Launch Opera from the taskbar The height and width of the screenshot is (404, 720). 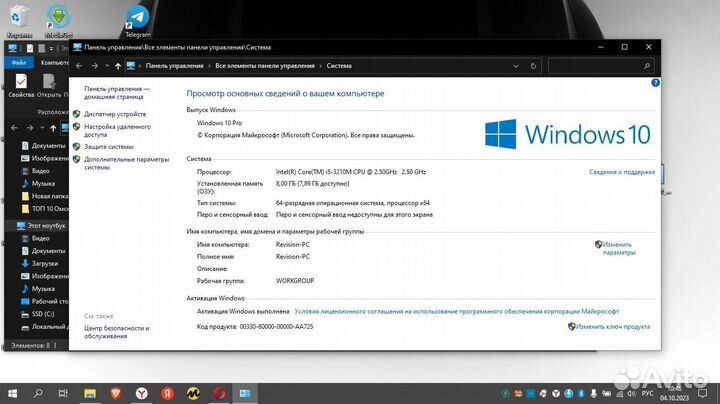[219, 393]
